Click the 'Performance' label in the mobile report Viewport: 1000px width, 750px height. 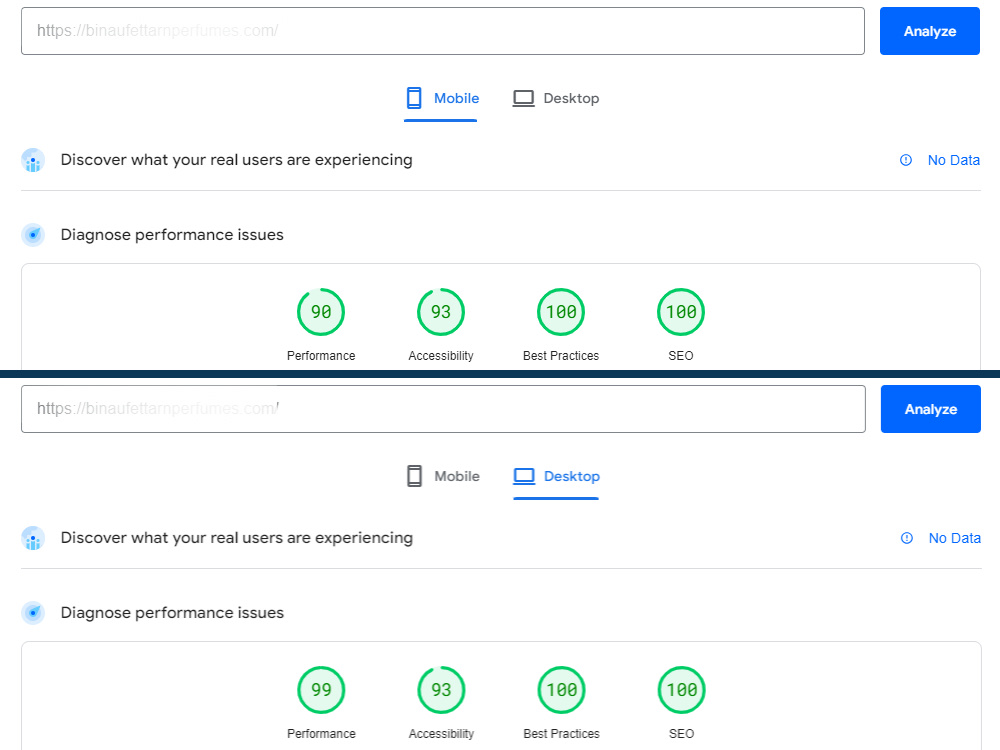point(321,356)
